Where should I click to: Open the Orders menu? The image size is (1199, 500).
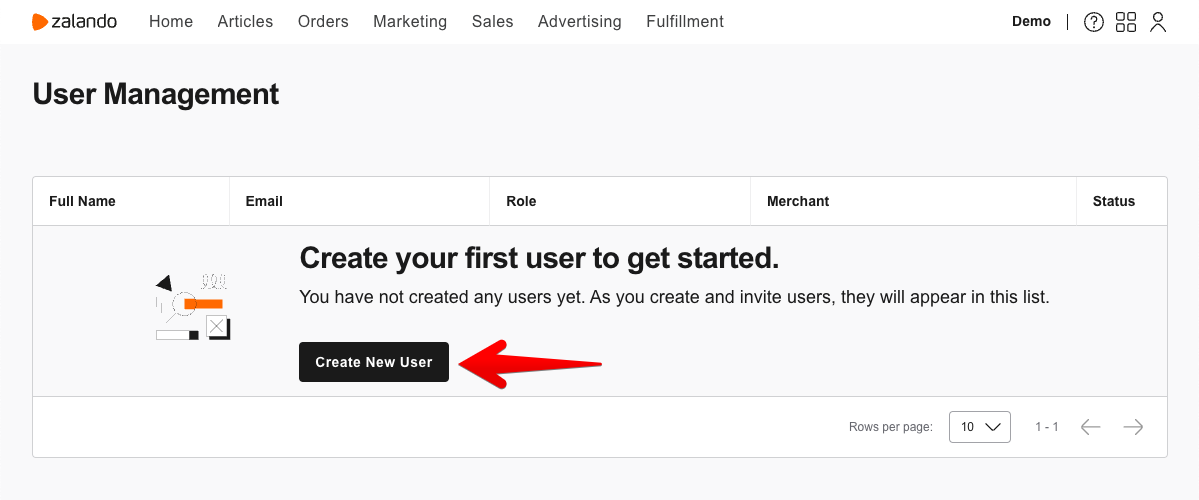pos(323,21)
